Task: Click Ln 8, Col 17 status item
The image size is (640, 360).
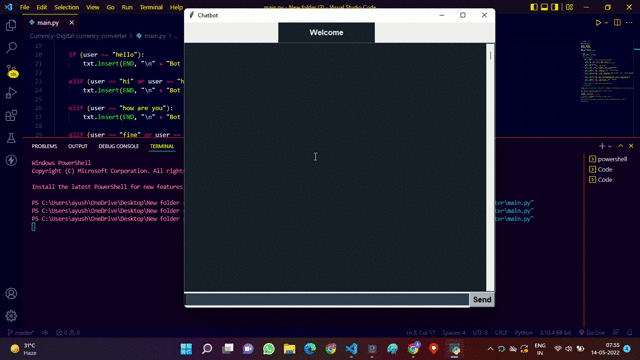Action: coord(420,333)
